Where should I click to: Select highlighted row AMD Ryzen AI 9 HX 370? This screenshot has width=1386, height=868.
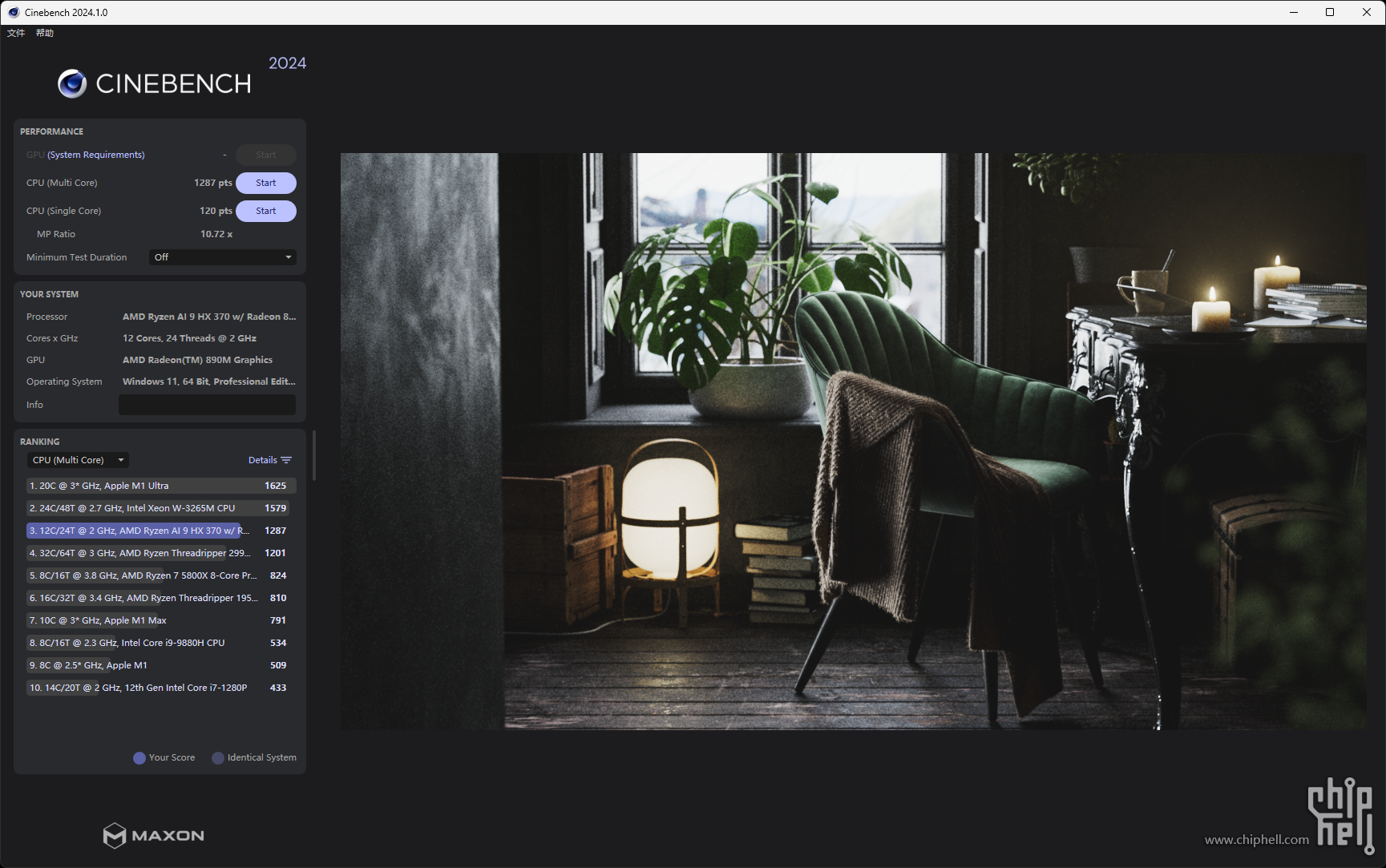coord(161,531)
